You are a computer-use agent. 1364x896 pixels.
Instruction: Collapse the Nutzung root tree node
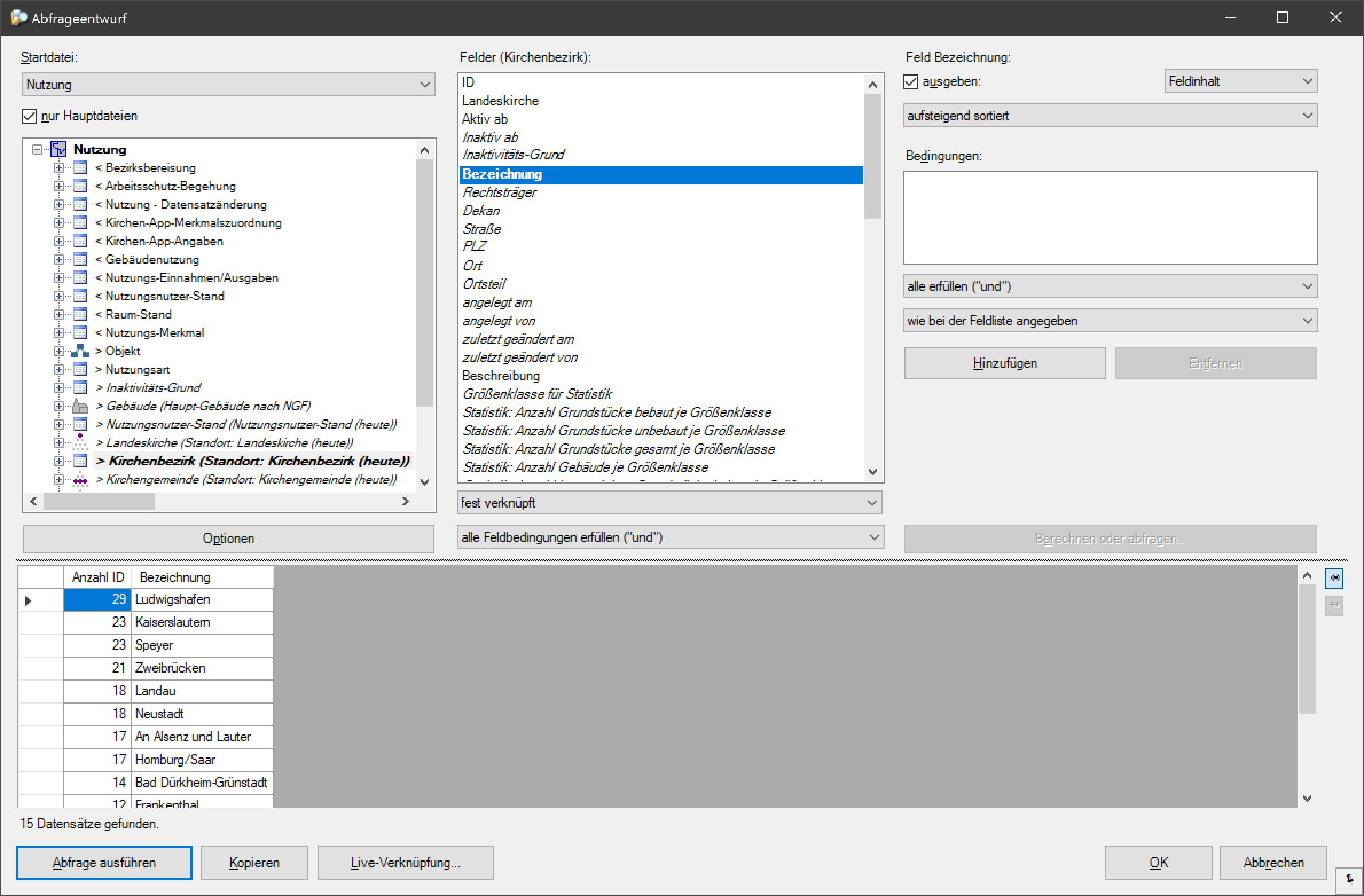coord(37,150)
